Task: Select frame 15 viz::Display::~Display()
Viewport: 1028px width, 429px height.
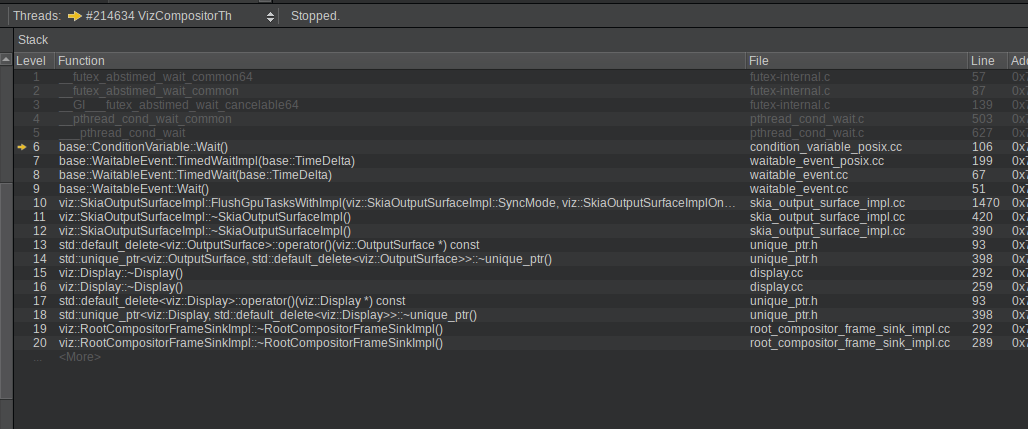Action: [121, 273]
